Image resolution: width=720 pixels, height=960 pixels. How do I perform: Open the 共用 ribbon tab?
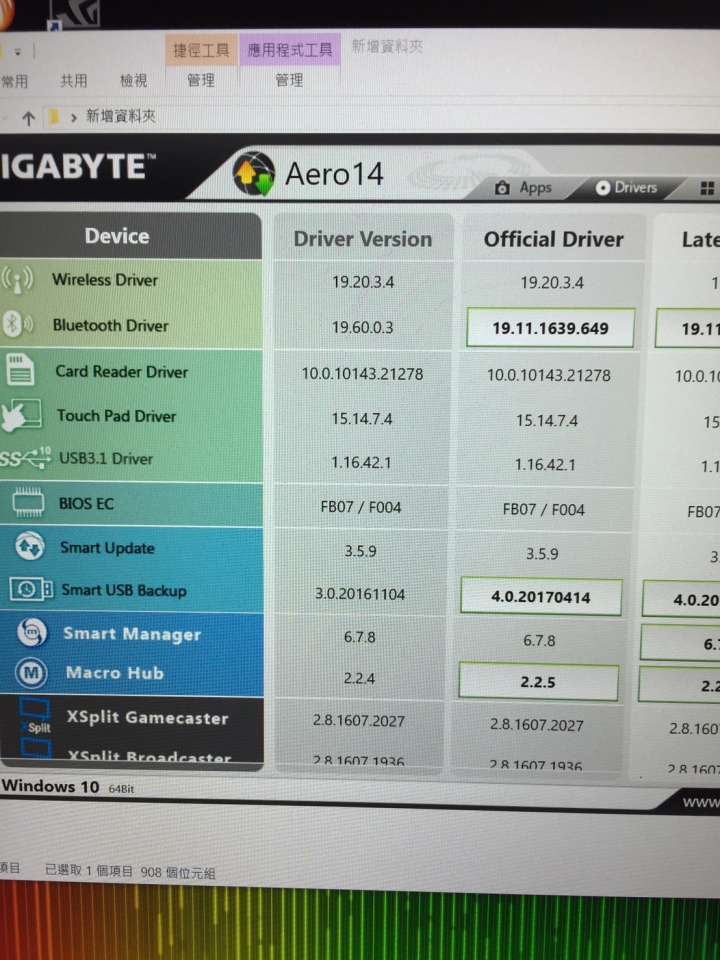73,81
